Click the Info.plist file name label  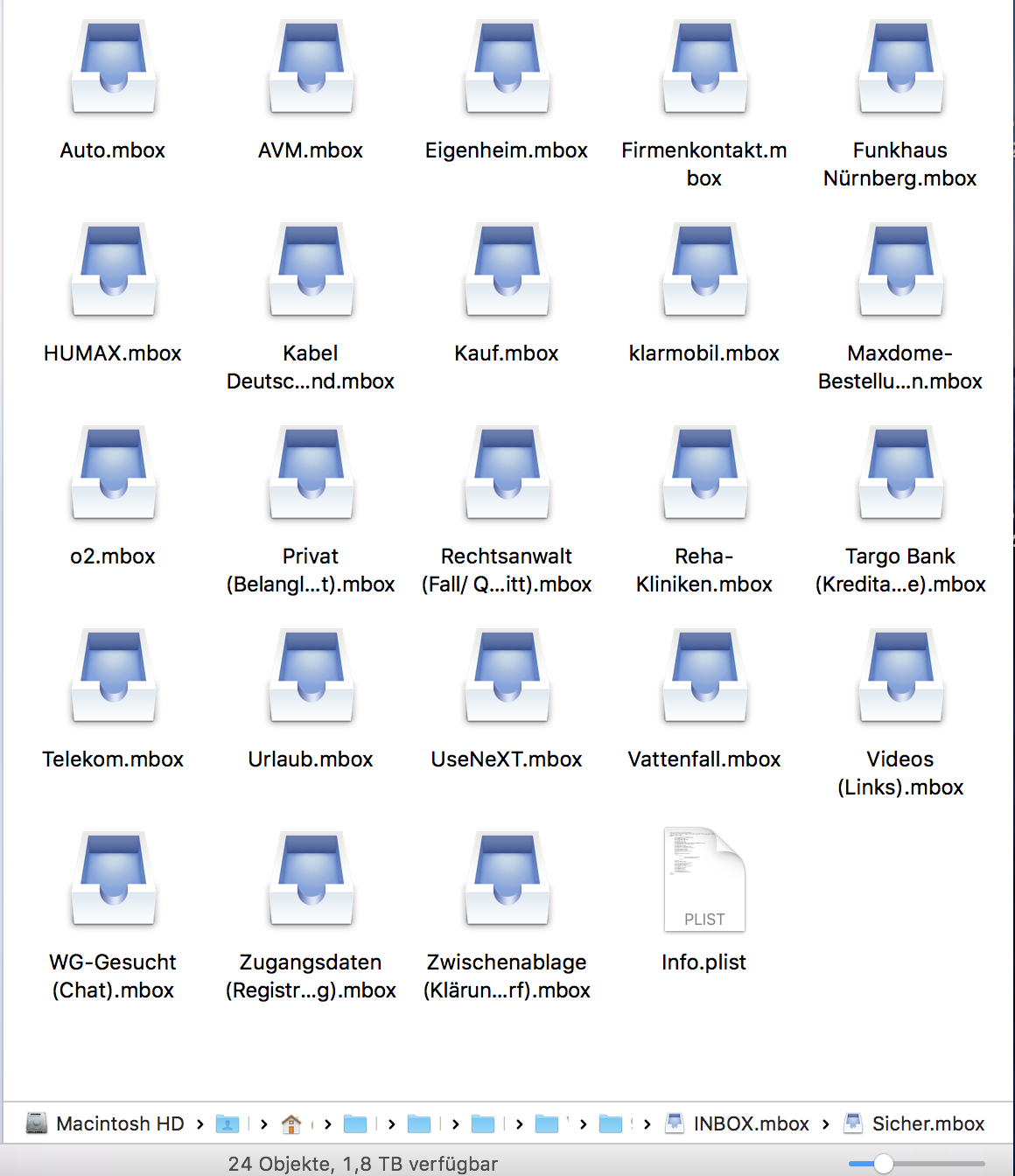[704, 962]
